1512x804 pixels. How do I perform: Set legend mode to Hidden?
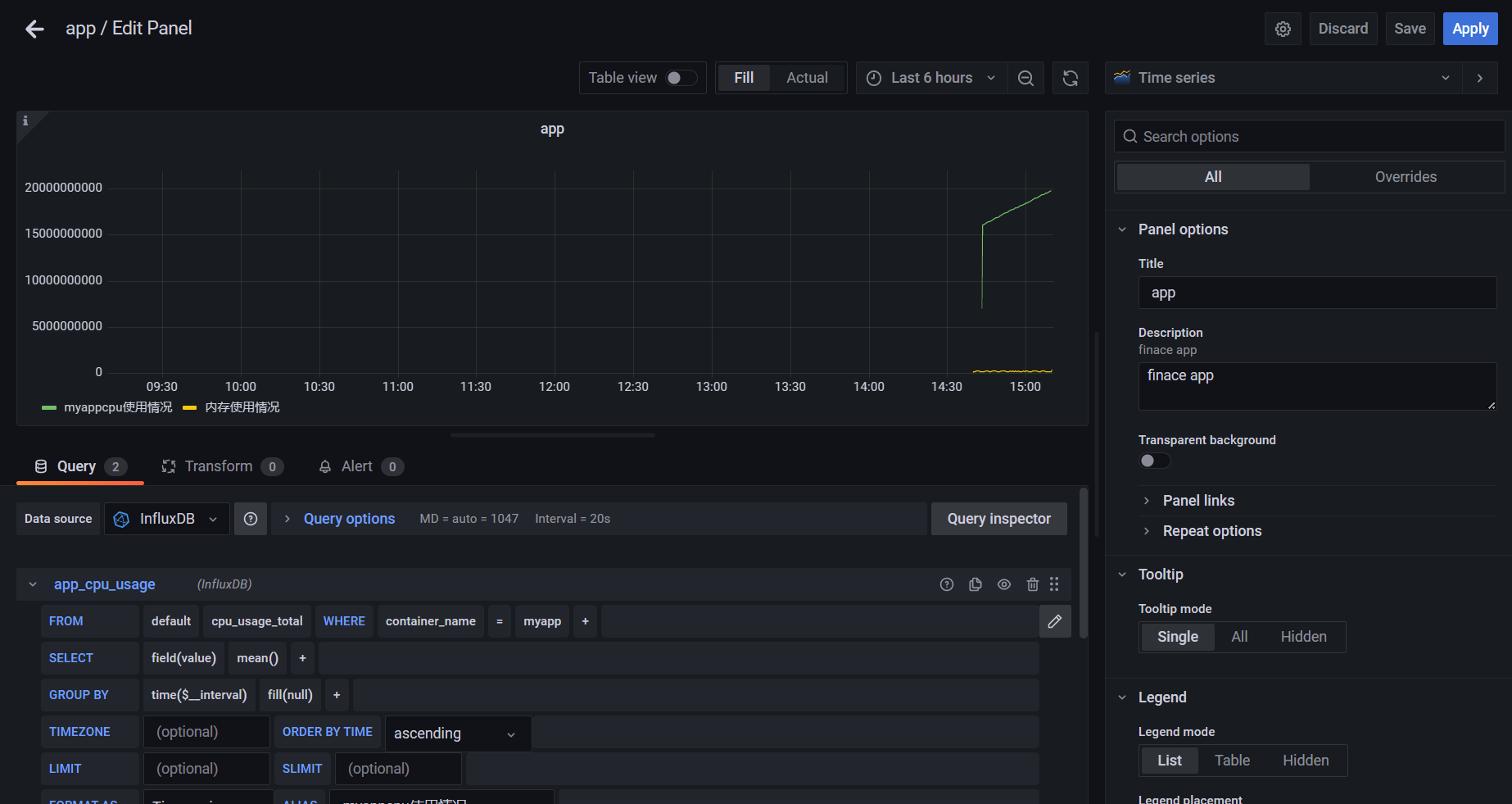pos(1306,761)
